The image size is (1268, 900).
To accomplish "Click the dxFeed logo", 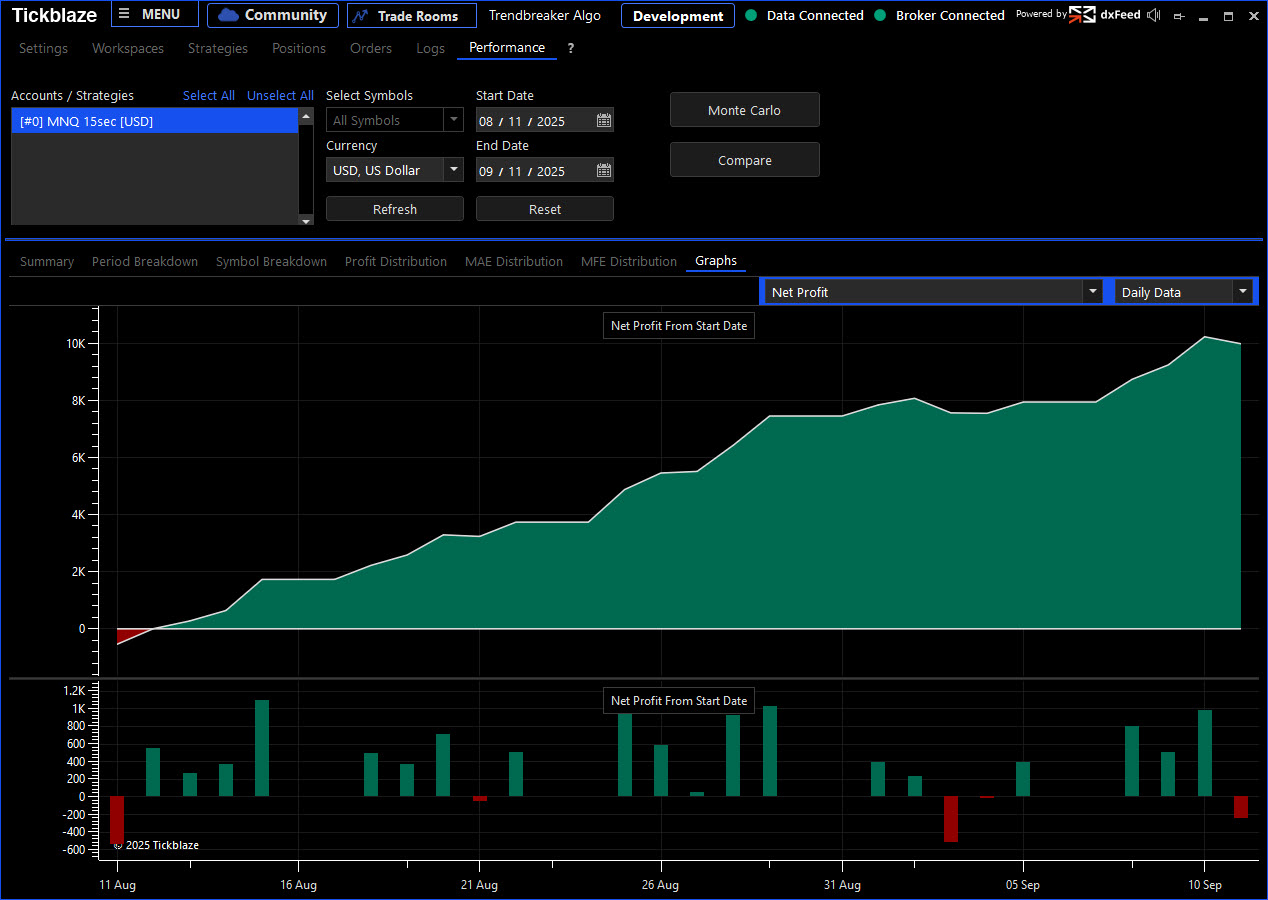I will coord(1082,15).
